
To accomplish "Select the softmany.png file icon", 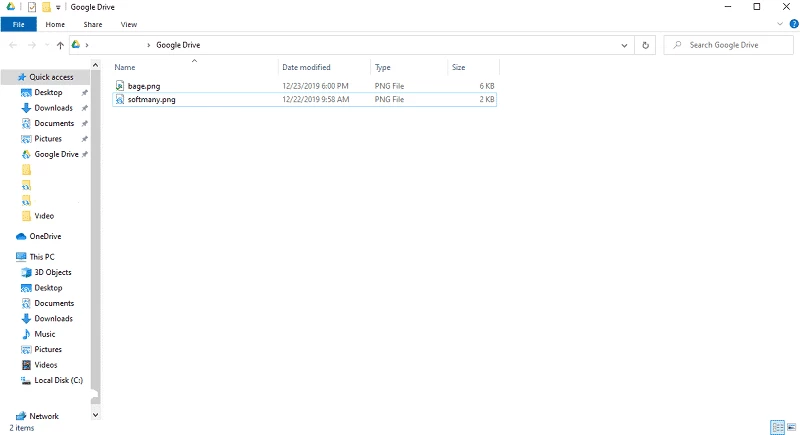I will pyautogui.click(x=120, y=100).
